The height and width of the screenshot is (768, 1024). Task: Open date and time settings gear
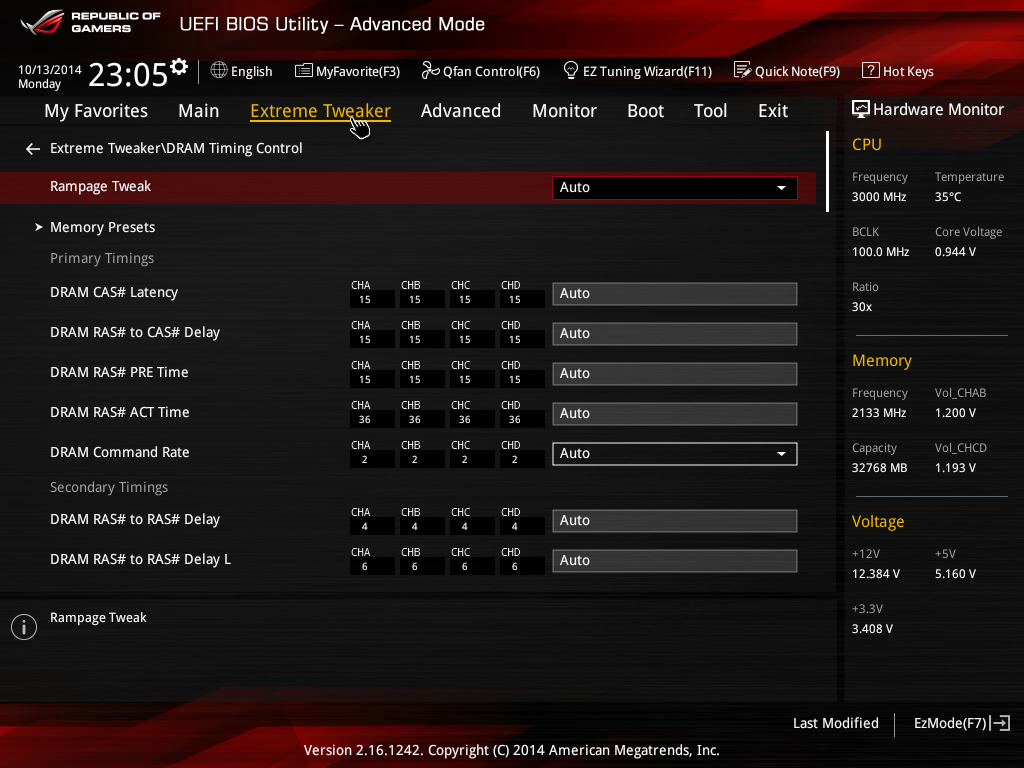pyautogui.click(x=179, y=67)
